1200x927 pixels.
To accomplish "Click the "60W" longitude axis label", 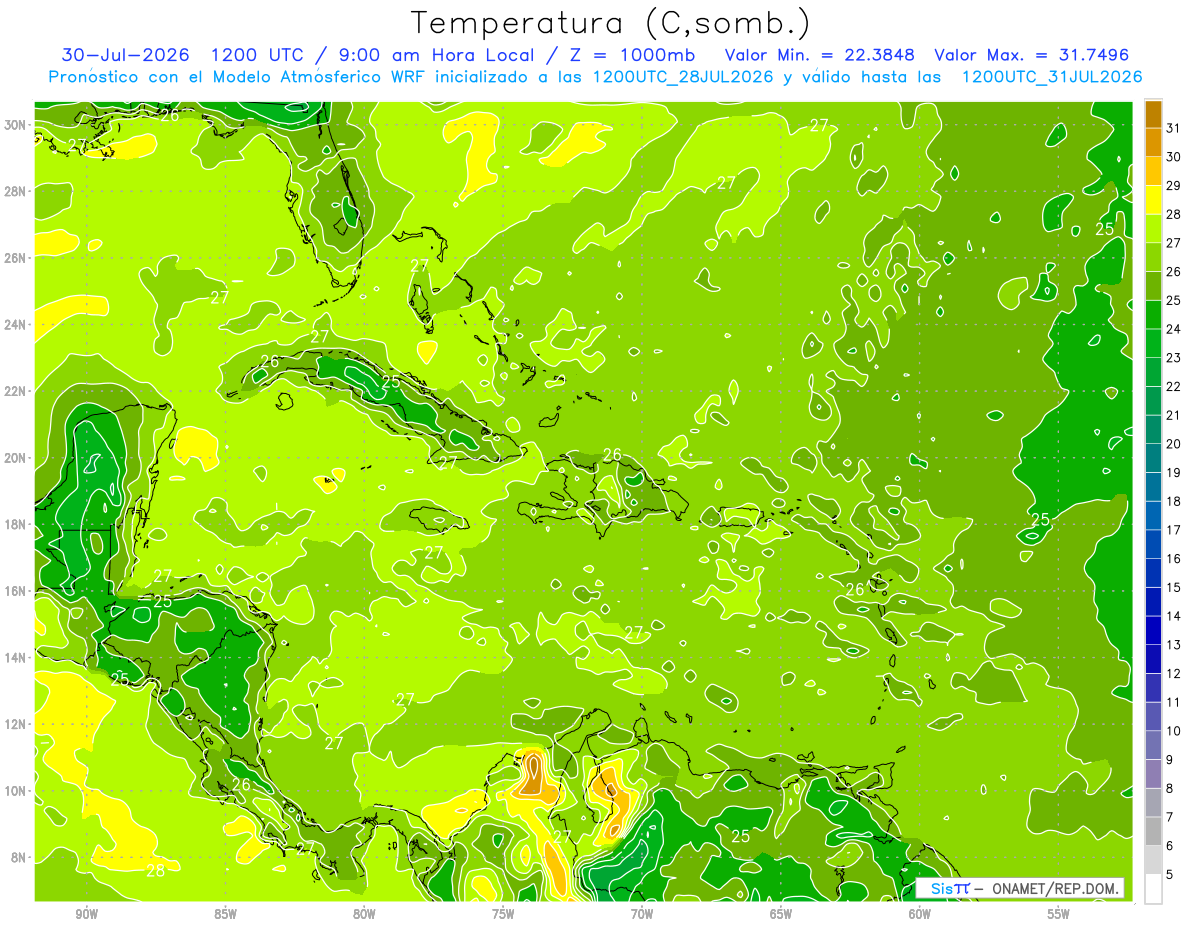I will coord(919,914).
